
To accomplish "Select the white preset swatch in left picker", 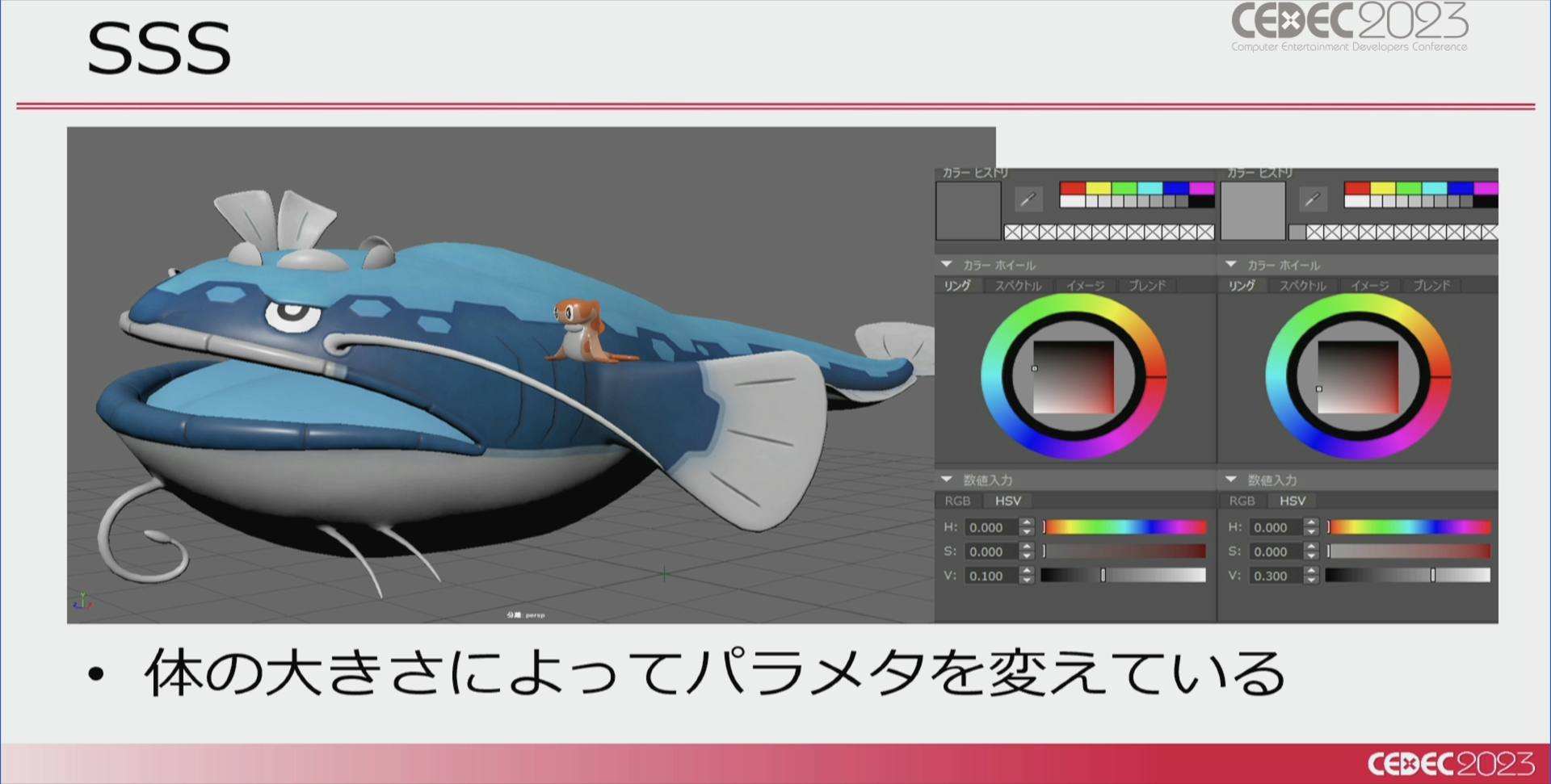I will point(1072,202).
